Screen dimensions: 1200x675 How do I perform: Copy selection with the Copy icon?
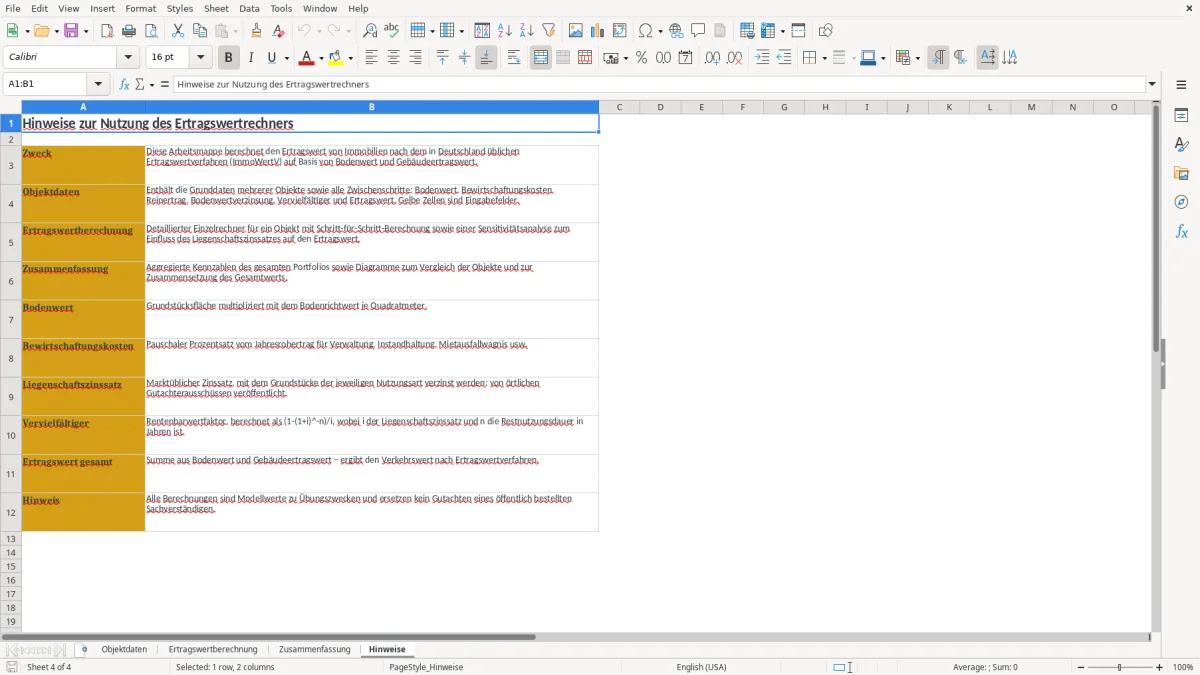coord(200,31)
